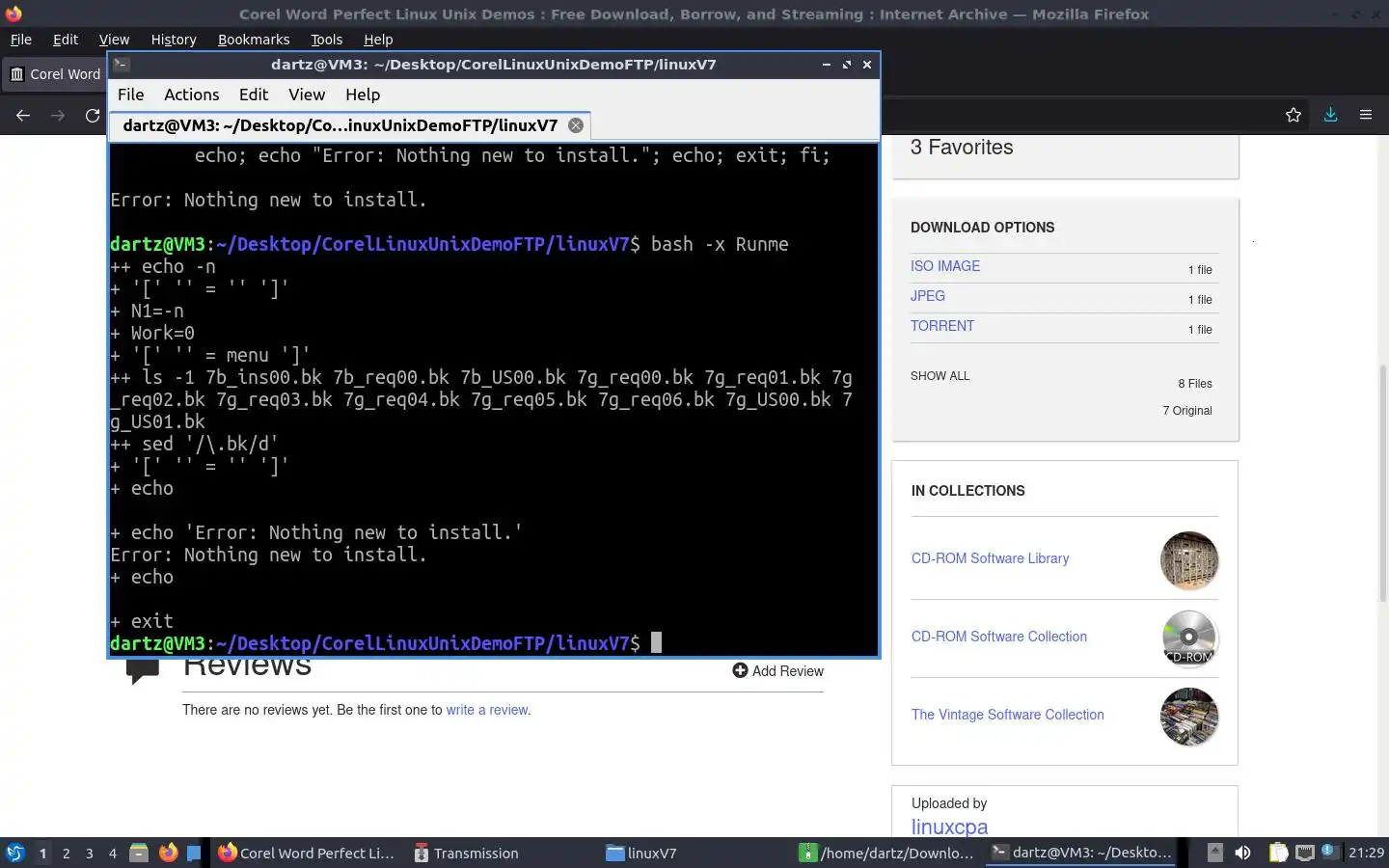Open Firefox hamburger application menu
This screenshot has height=868, width=1389.
tap(1366, 115)
